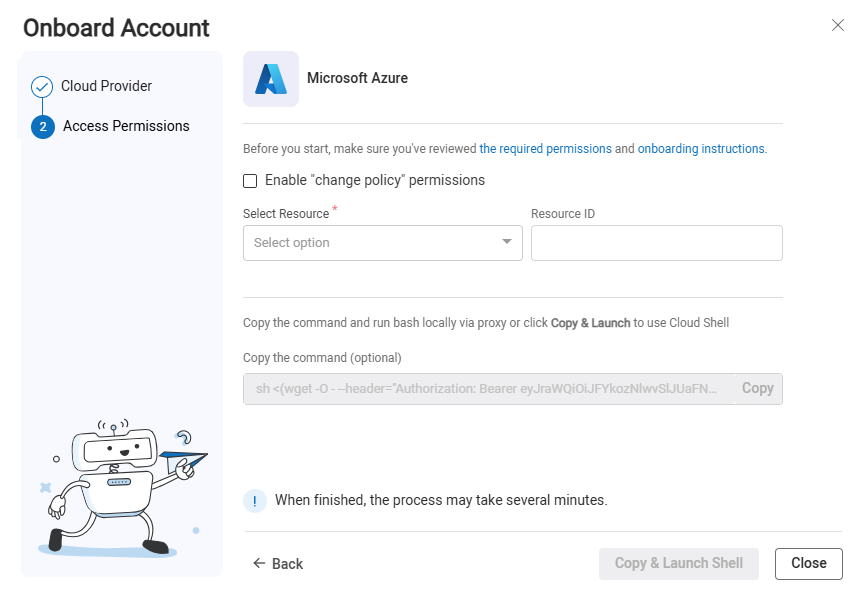Click the step 2 number circle icon
This screenshot has width=866, height=595.
click(43, 127)
